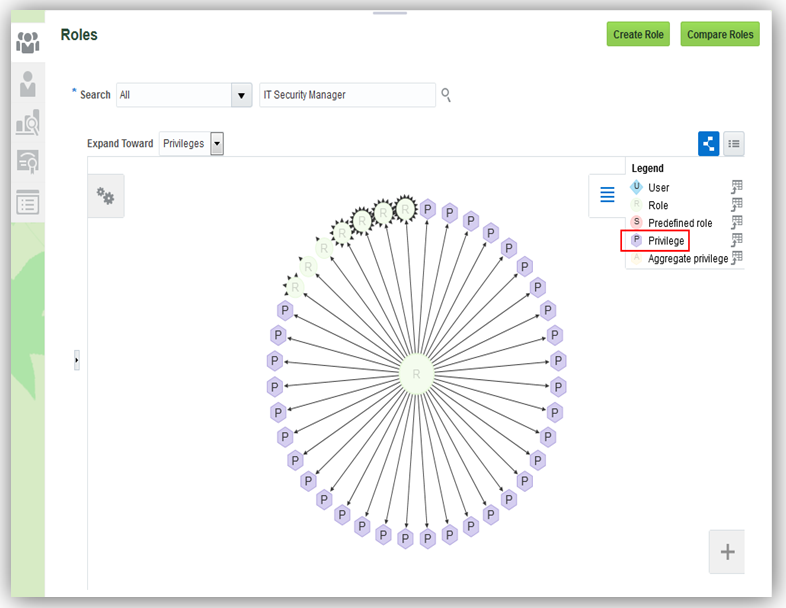Open the Certificates sidebar icon
This screenshot has width=786, height=608.
point(28,161)
